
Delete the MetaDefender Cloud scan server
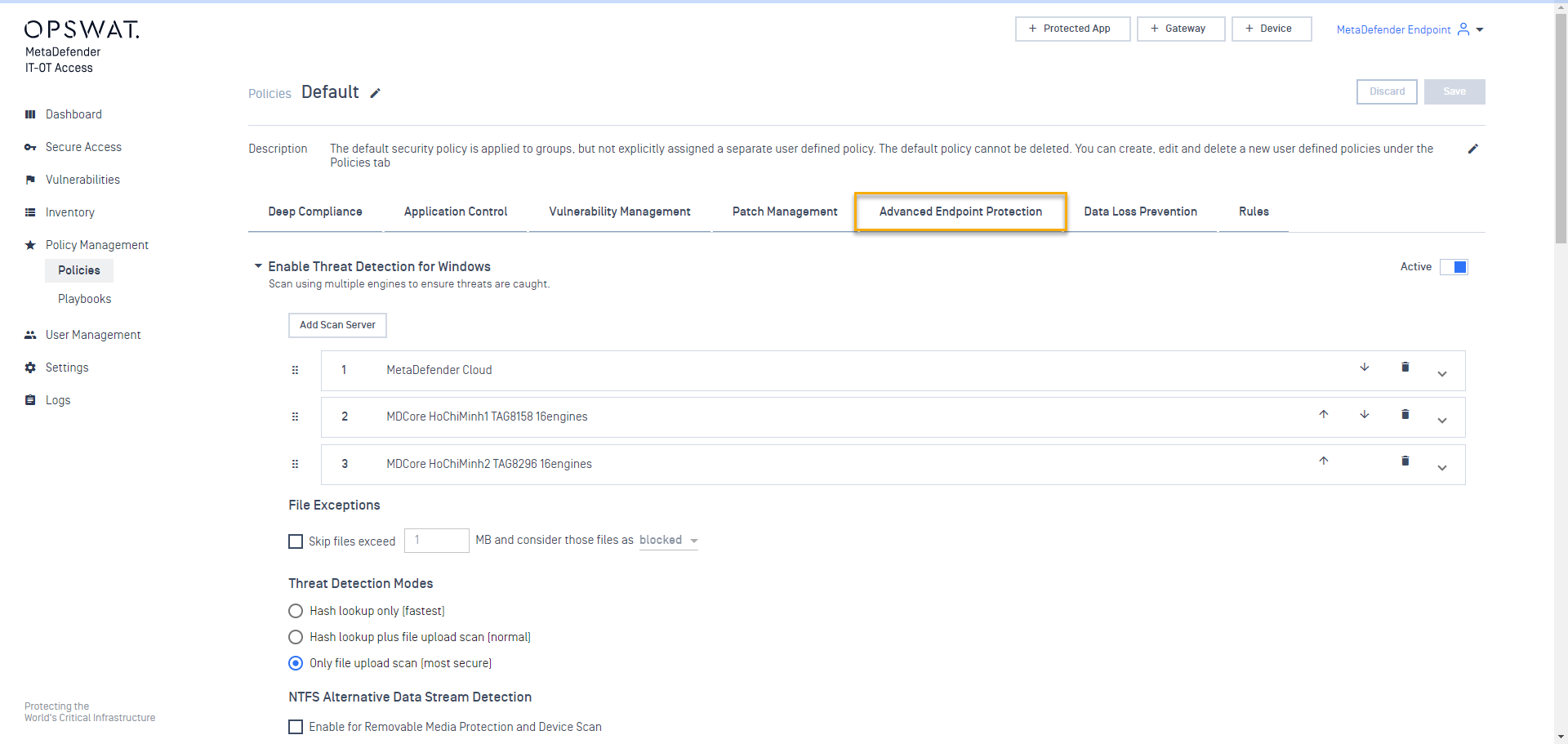point(1405,368)
